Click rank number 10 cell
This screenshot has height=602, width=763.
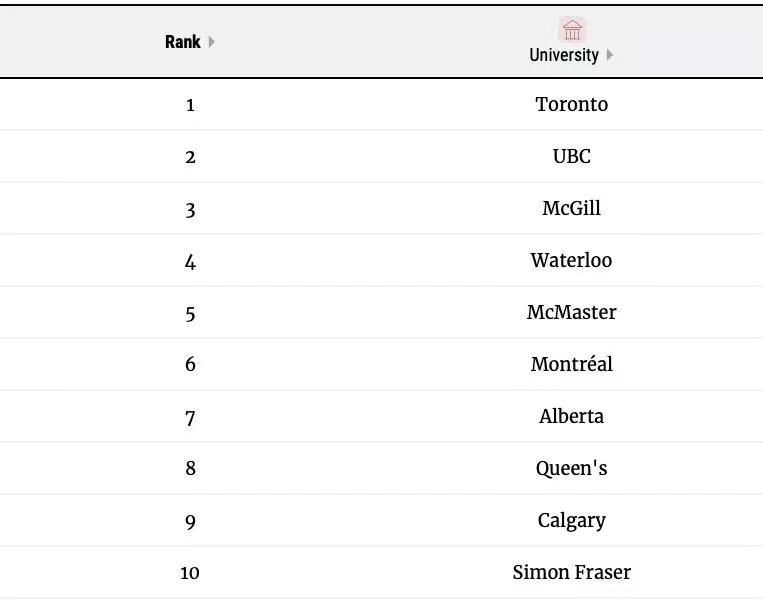click(x=190, y=573)
